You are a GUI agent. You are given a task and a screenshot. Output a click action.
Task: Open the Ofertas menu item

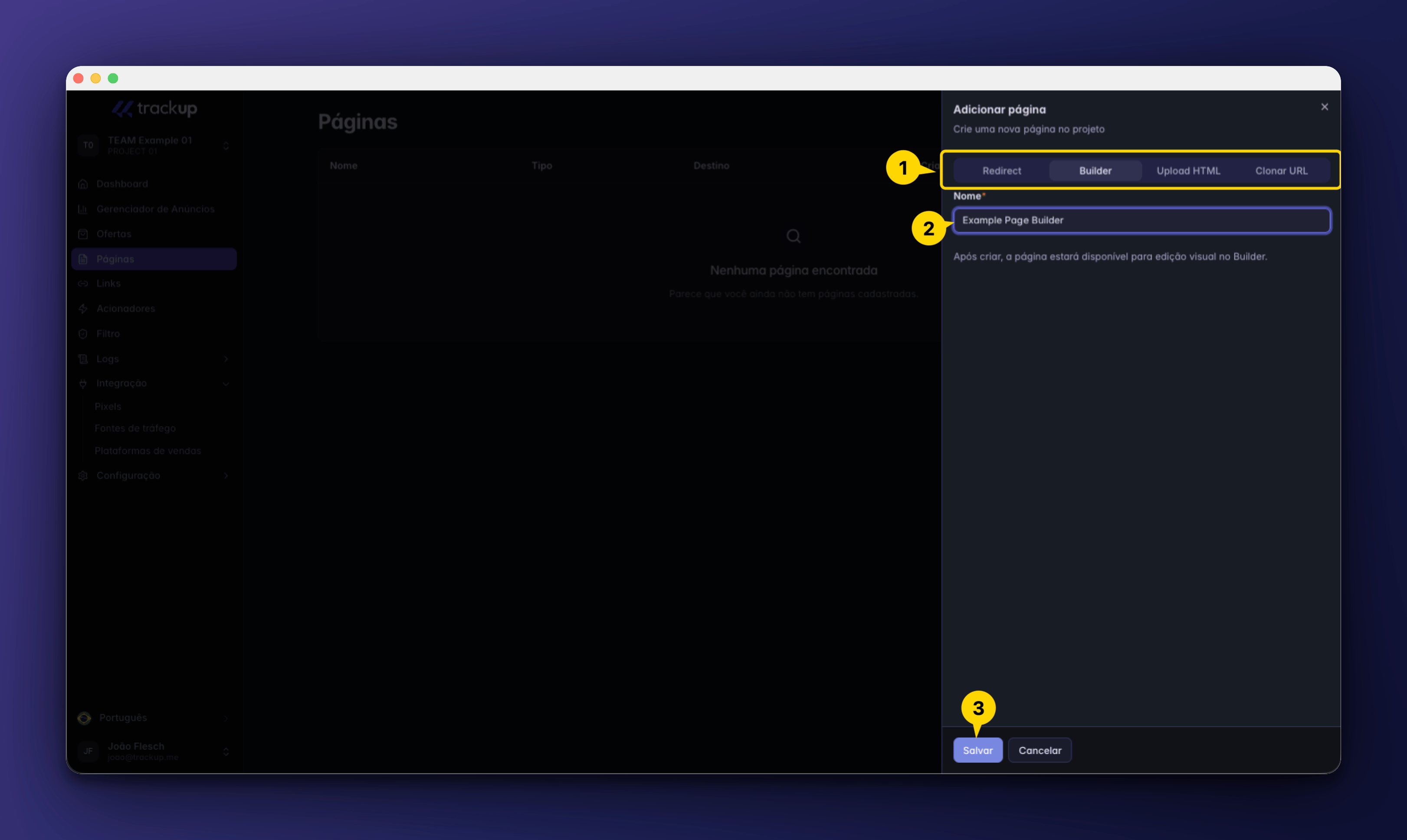click(x=154, y=234)
